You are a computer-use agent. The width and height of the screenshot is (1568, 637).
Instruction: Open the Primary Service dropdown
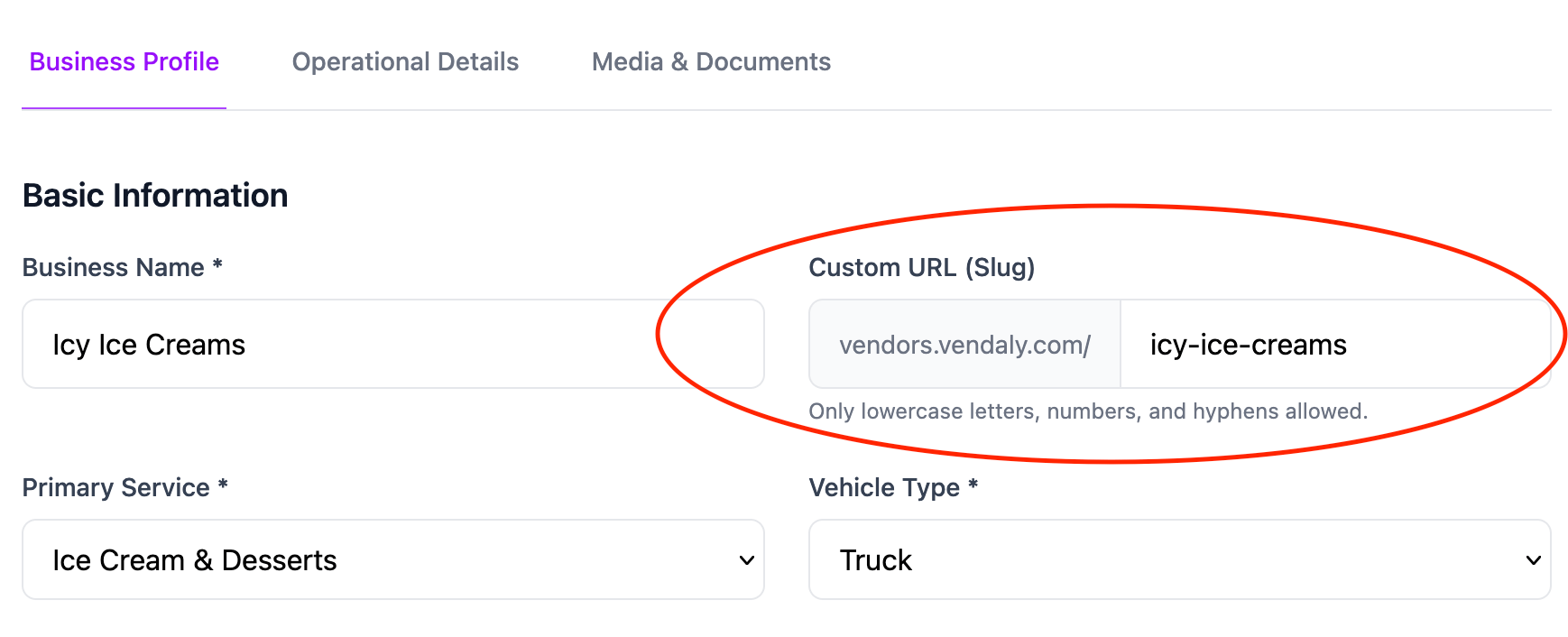point(392,559)
